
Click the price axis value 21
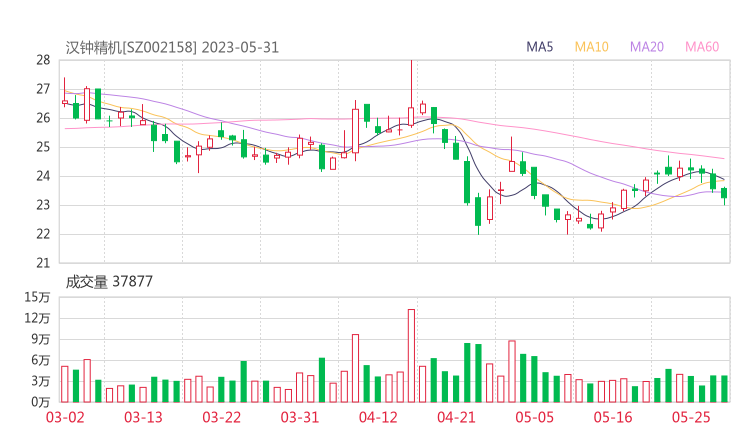click(x=43, y=263)
